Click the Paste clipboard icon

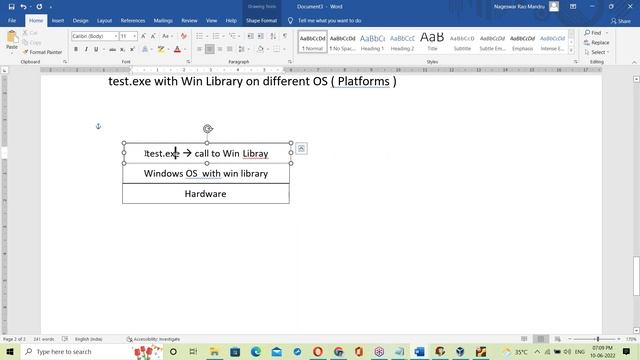12,37
